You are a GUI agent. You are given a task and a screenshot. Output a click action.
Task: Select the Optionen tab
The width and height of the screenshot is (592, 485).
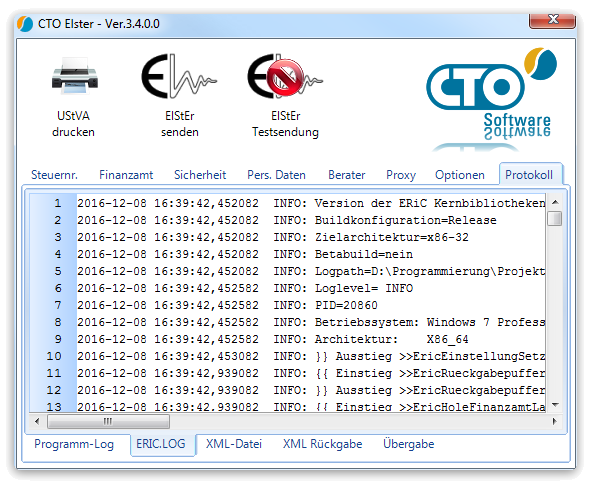(x=460, y=175)
